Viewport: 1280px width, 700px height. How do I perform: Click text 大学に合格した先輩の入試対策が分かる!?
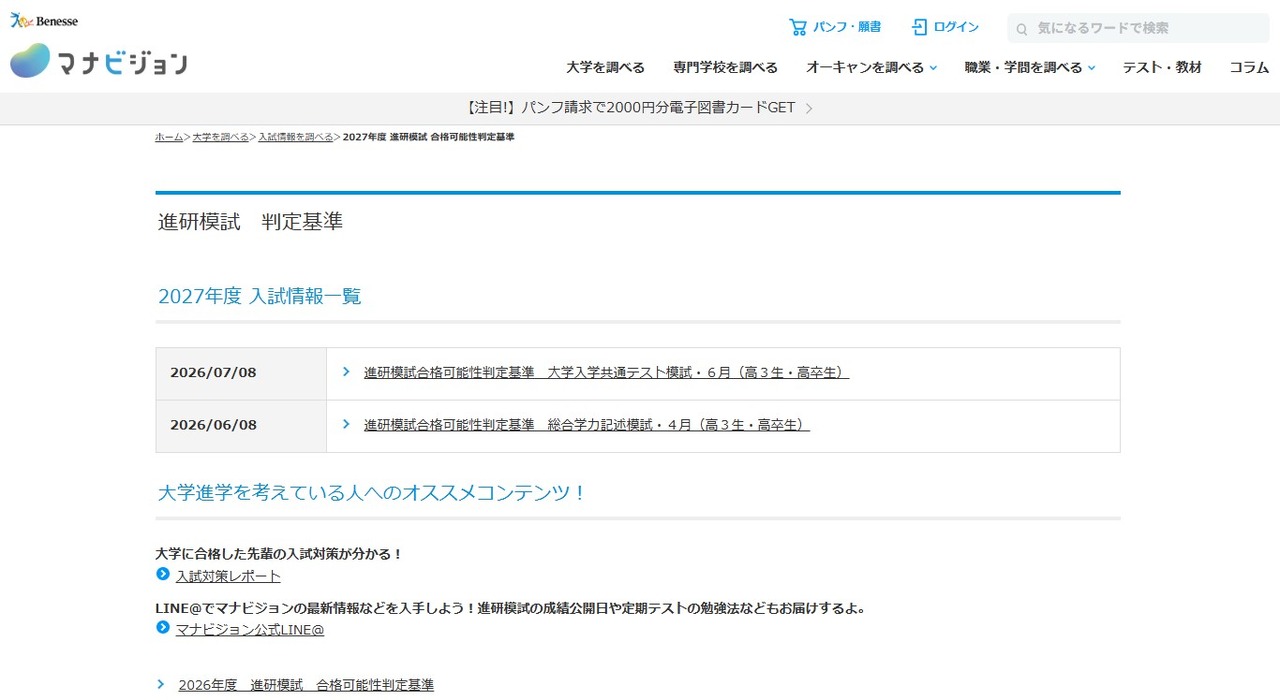pyautogui.click(x=279, y=553)
